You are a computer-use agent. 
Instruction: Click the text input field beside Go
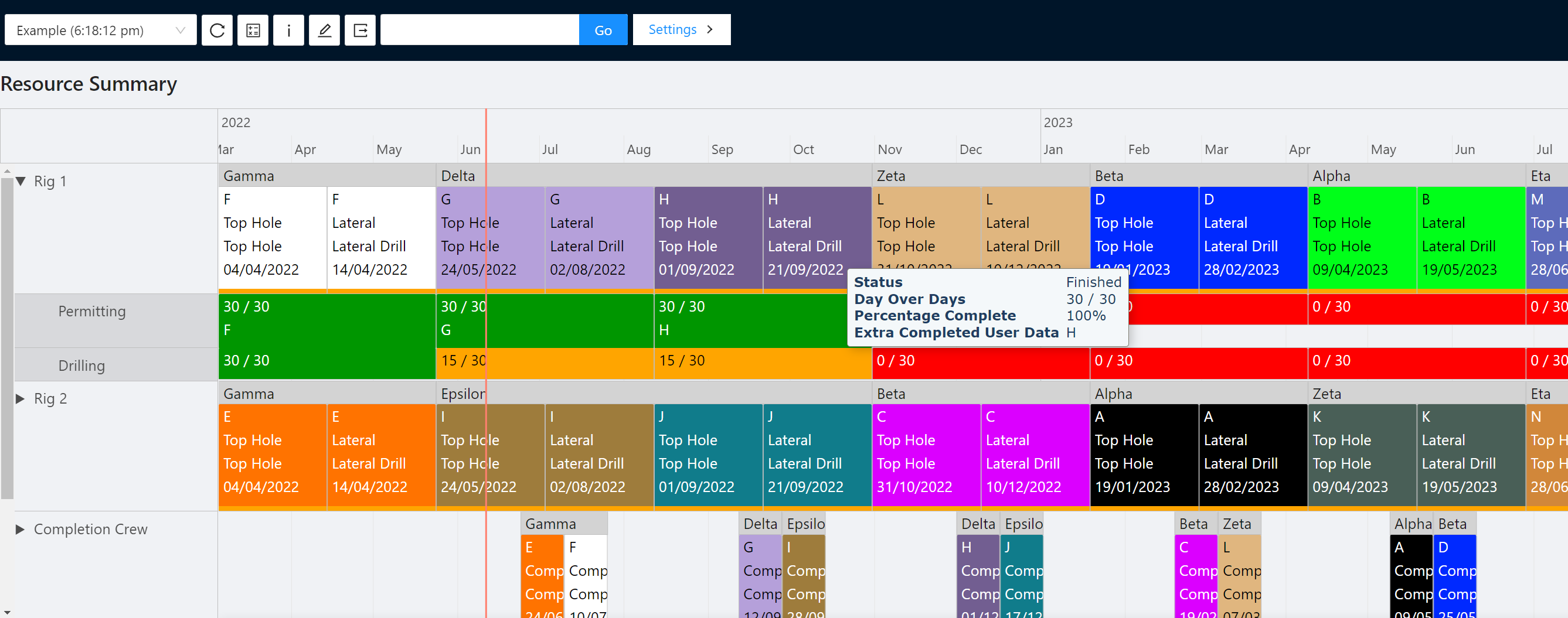point(479,30)
